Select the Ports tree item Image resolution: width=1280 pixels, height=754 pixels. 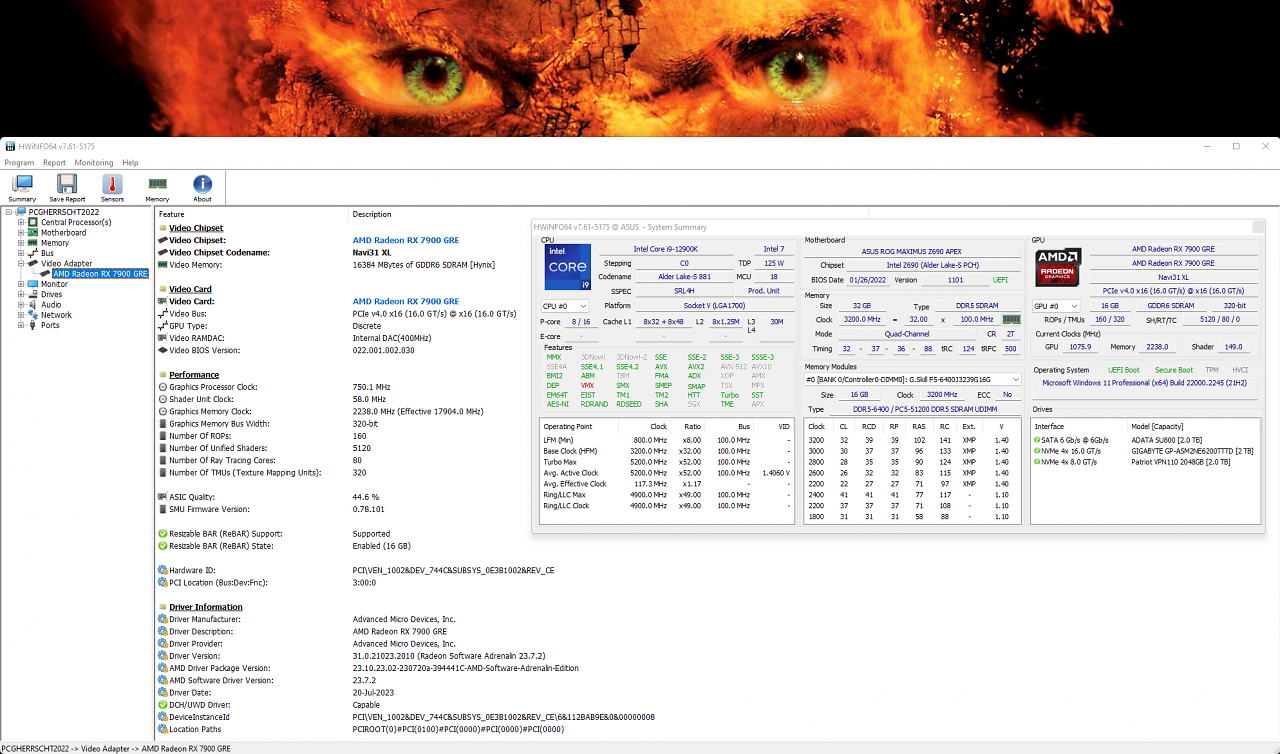click(50, 325)
